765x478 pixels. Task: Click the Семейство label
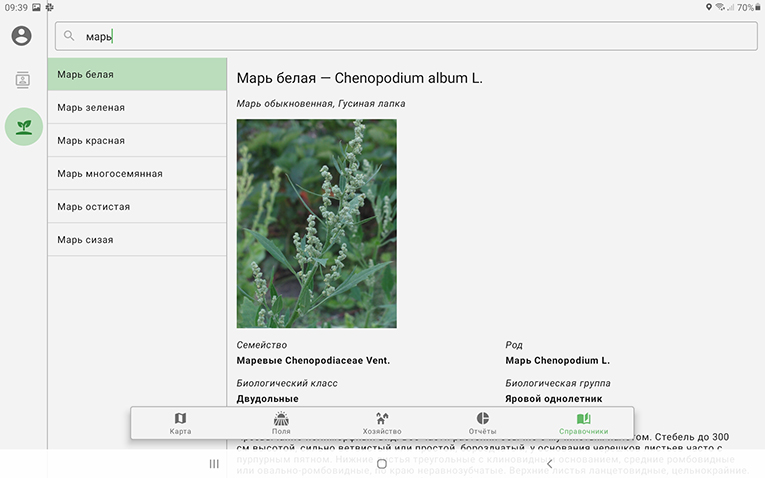coord(262,345)
